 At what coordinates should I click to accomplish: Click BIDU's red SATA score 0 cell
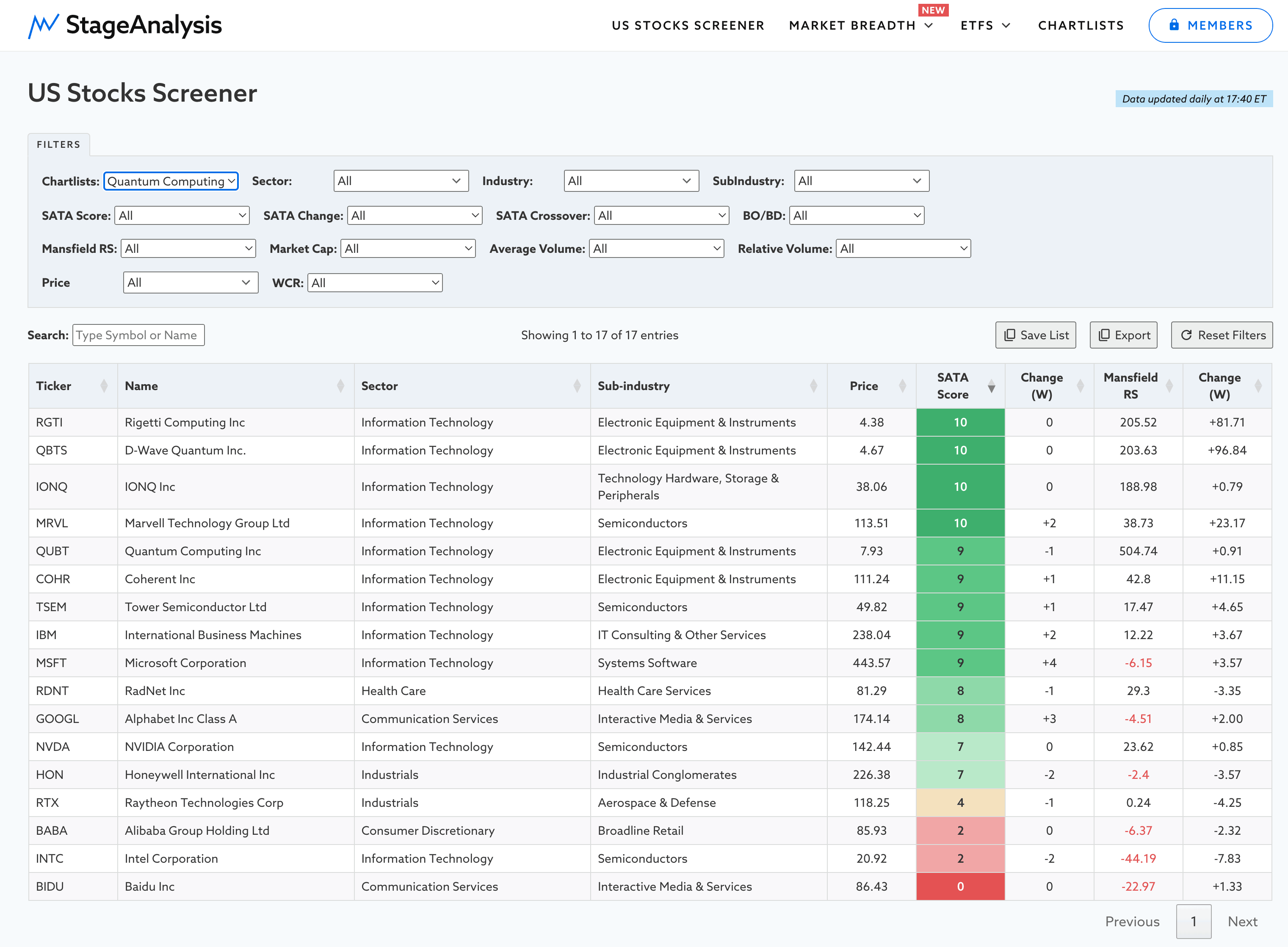[960, 887]
